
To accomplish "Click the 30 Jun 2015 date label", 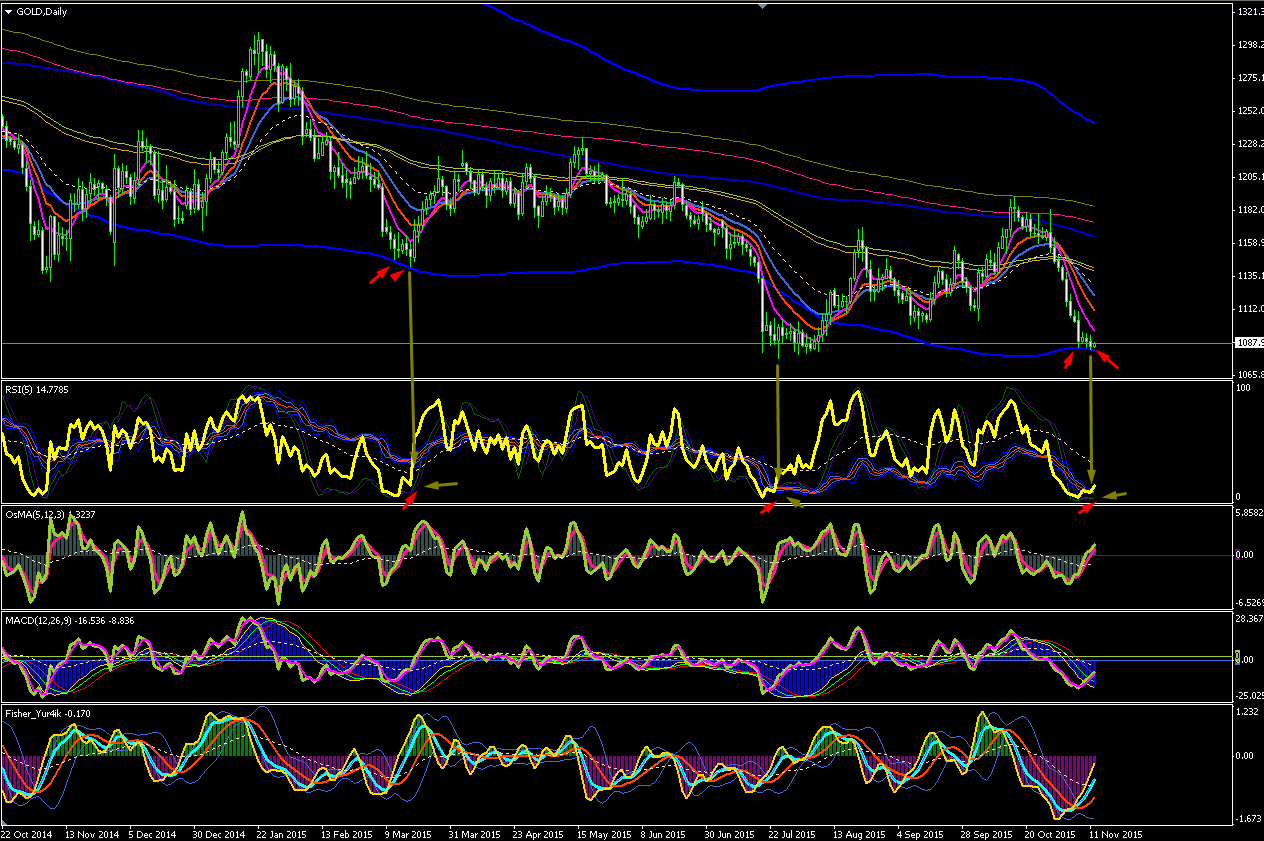I will 729,833.
